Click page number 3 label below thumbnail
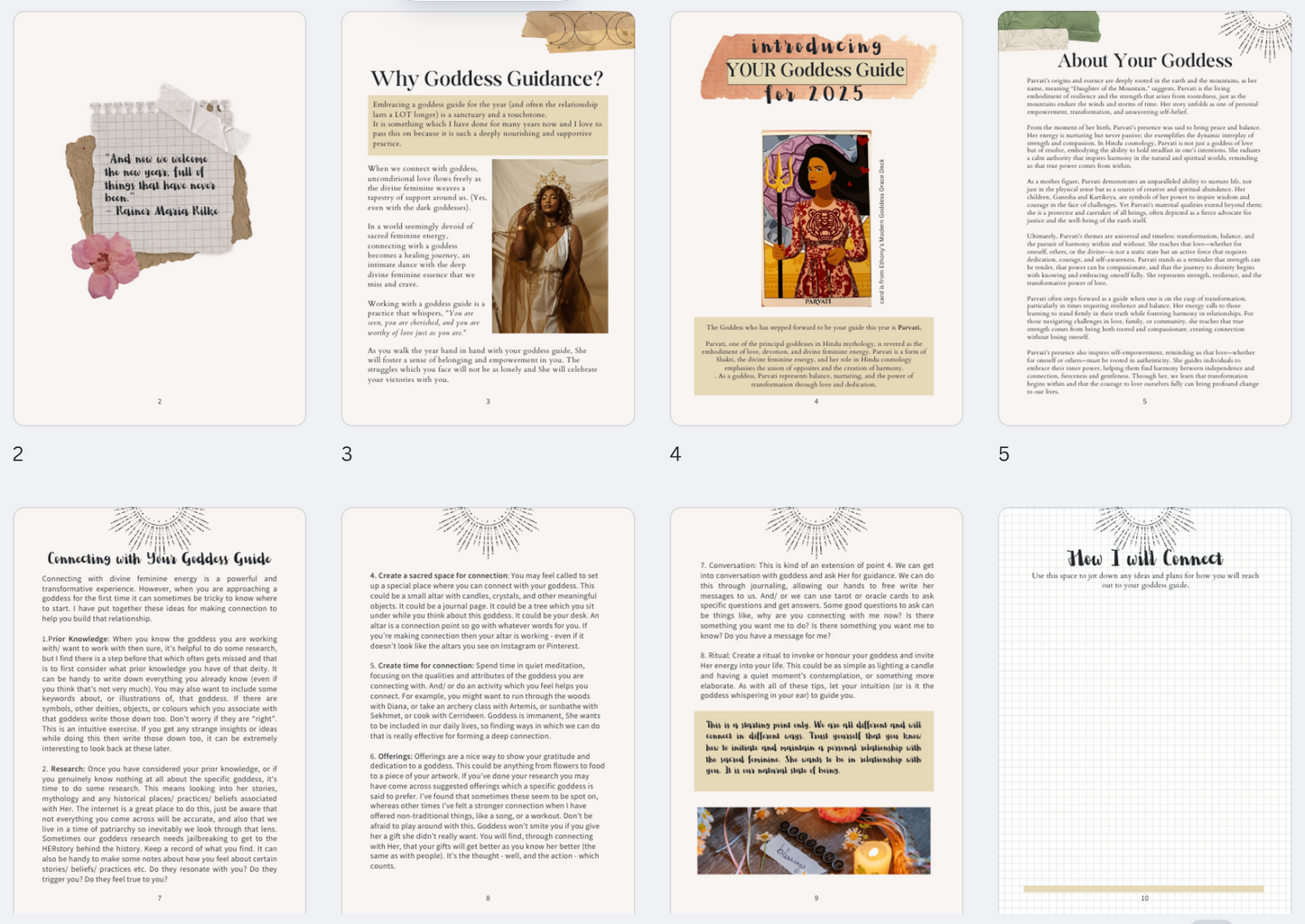The width and height of the screenshot is (1305, 924). point(347,454)
